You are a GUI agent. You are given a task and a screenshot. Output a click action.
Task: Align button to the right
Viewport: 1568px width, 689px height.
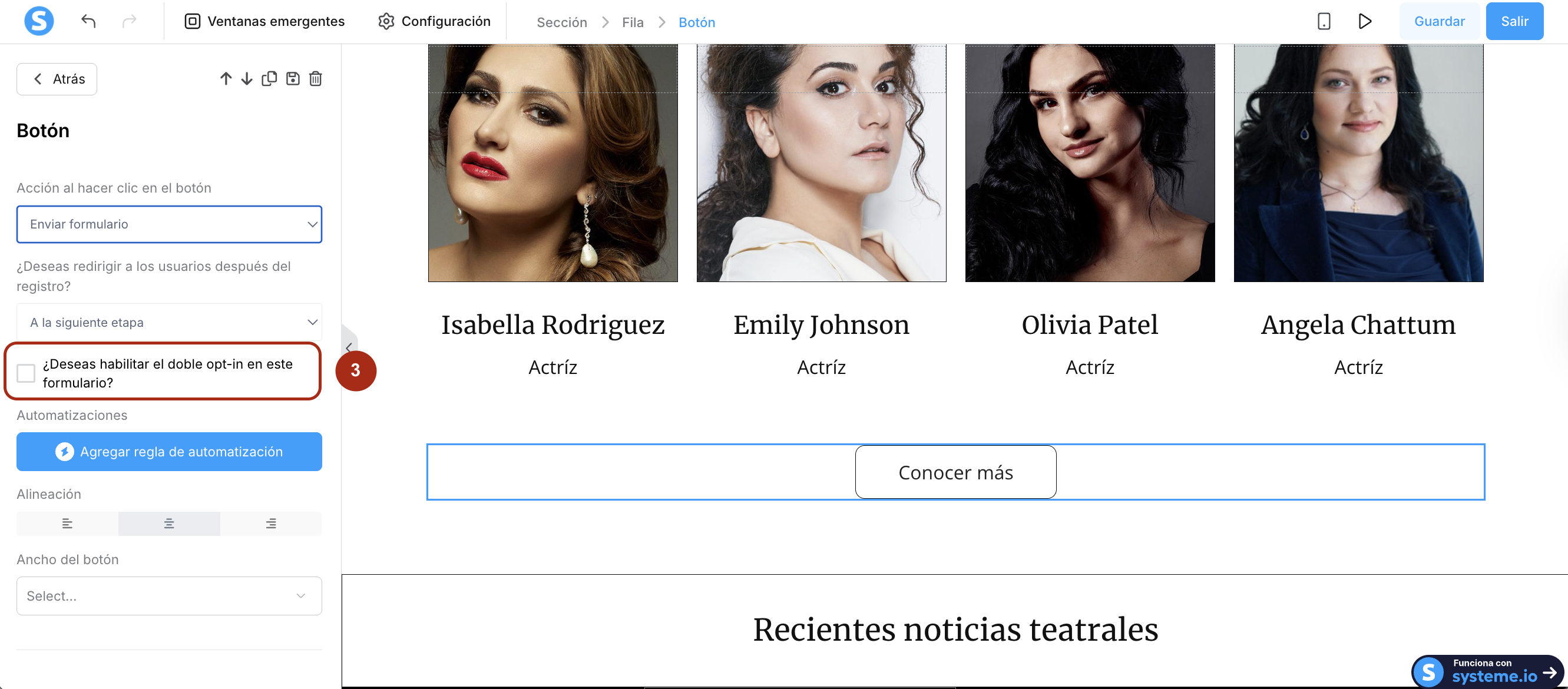(x=271, y=524)
